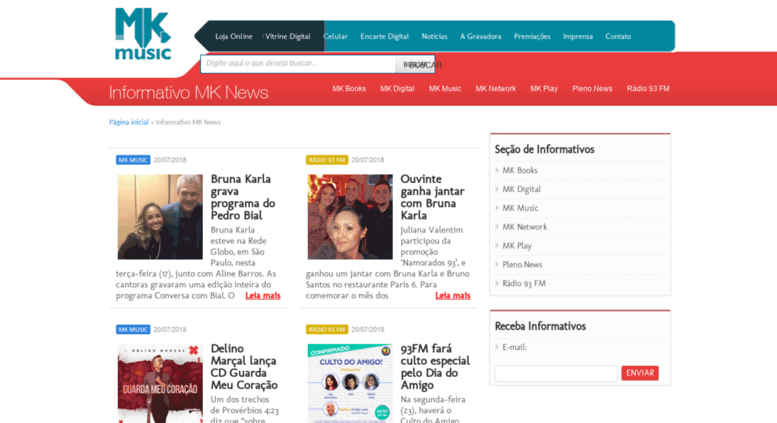Open the Culto do Amigo flyer thumbnail
This screenshot has height=423, width=777.
pyautogui.click(x=350, y=383)
